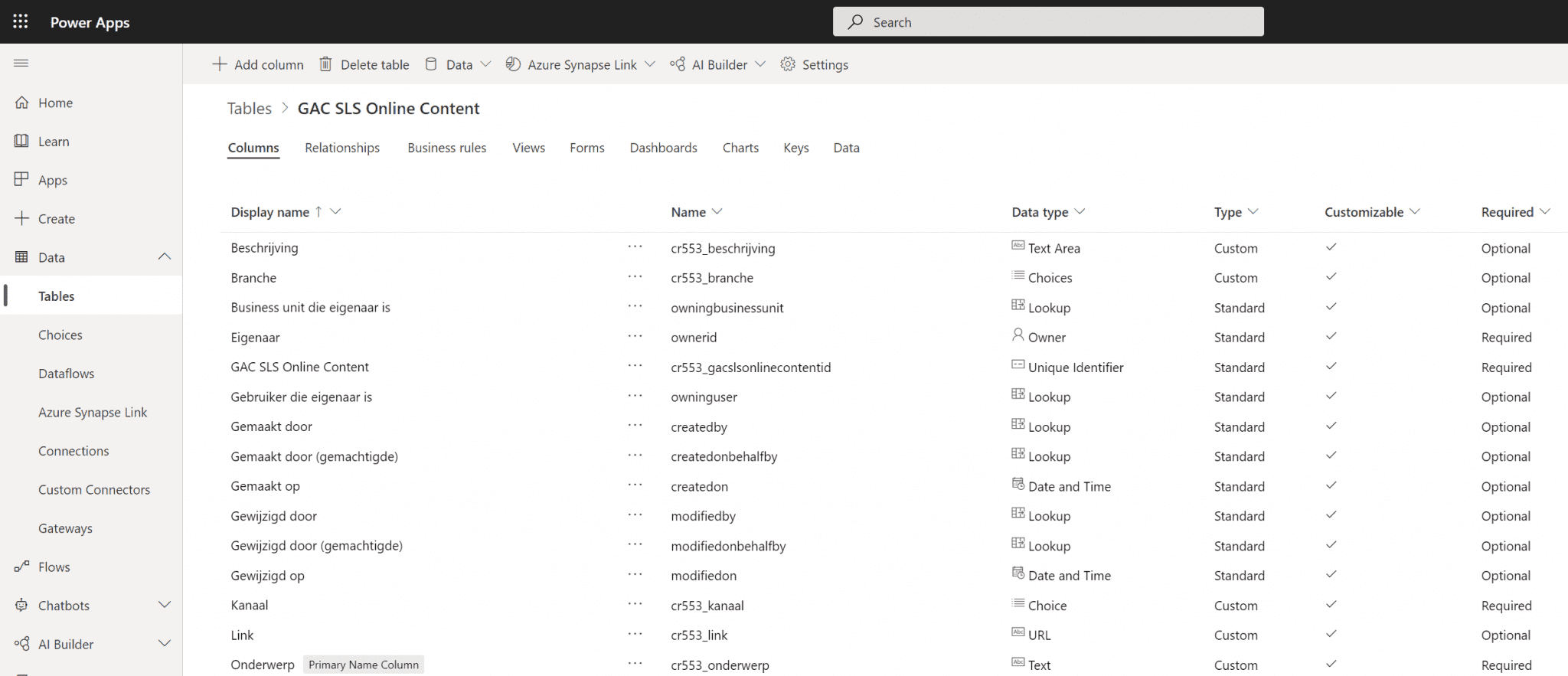This screenshot has height=676, width=1568.
Task: Click the Delete table trash icon
Action: pos(325,64)
